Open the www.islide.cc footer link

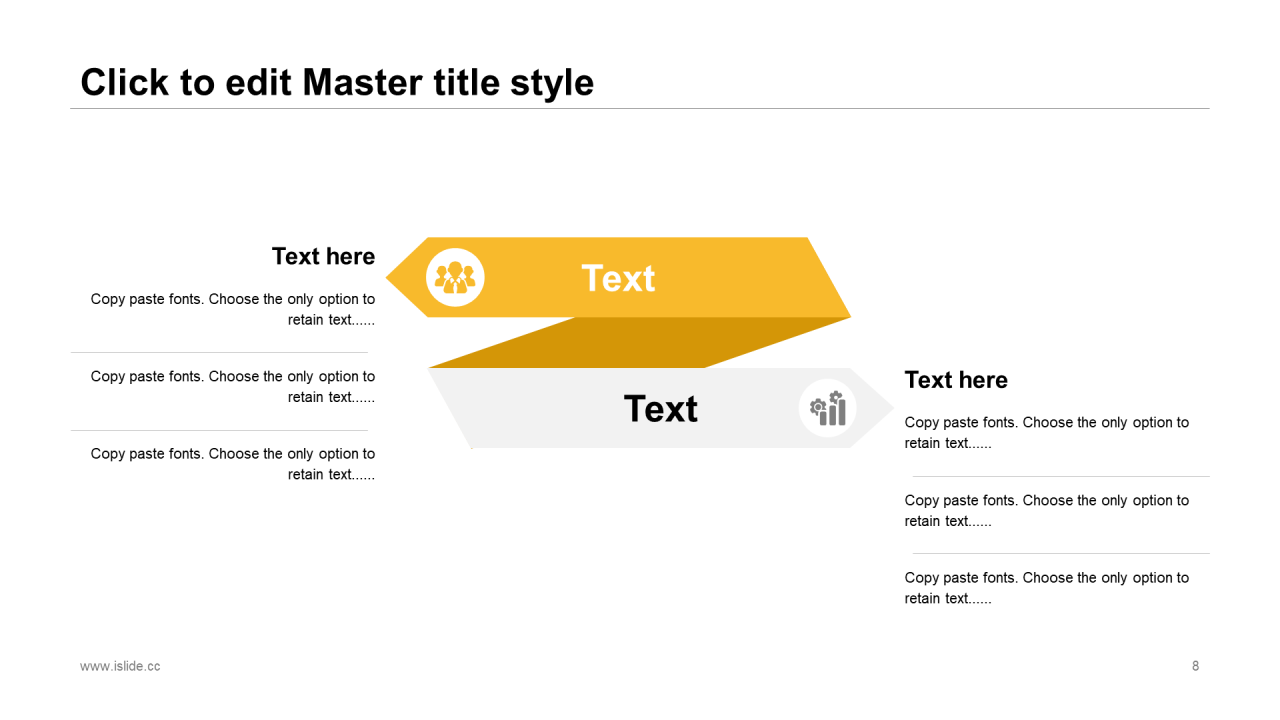click(x=120, y=666)
